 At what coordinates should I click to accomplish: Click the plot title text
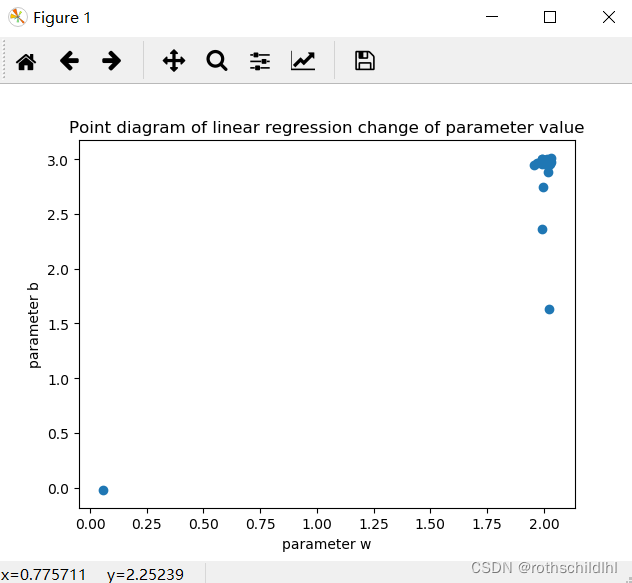(326, 128)
